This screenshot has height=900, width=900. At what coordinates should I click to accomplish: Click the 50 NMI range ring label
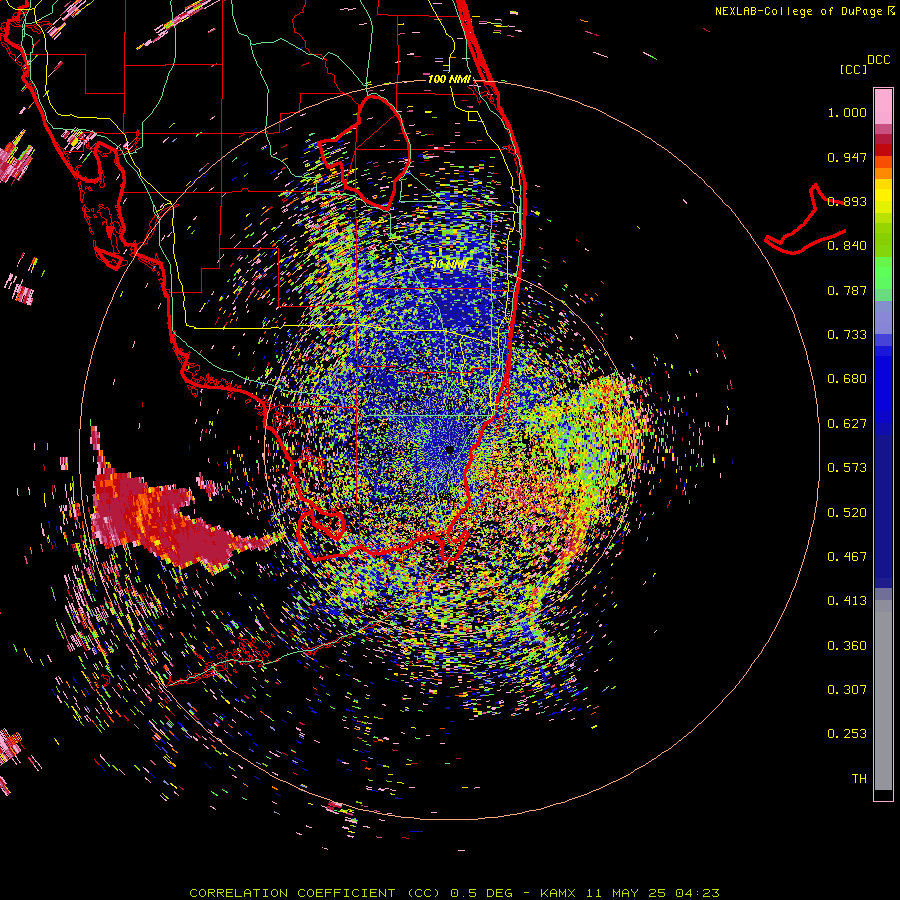448,265
